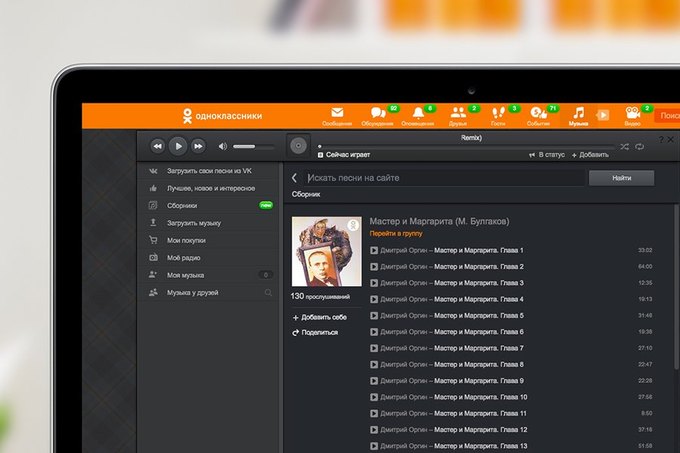Click Добавить себе under the cover
This screenshot has height=453, width=680.
coord(320,317)
